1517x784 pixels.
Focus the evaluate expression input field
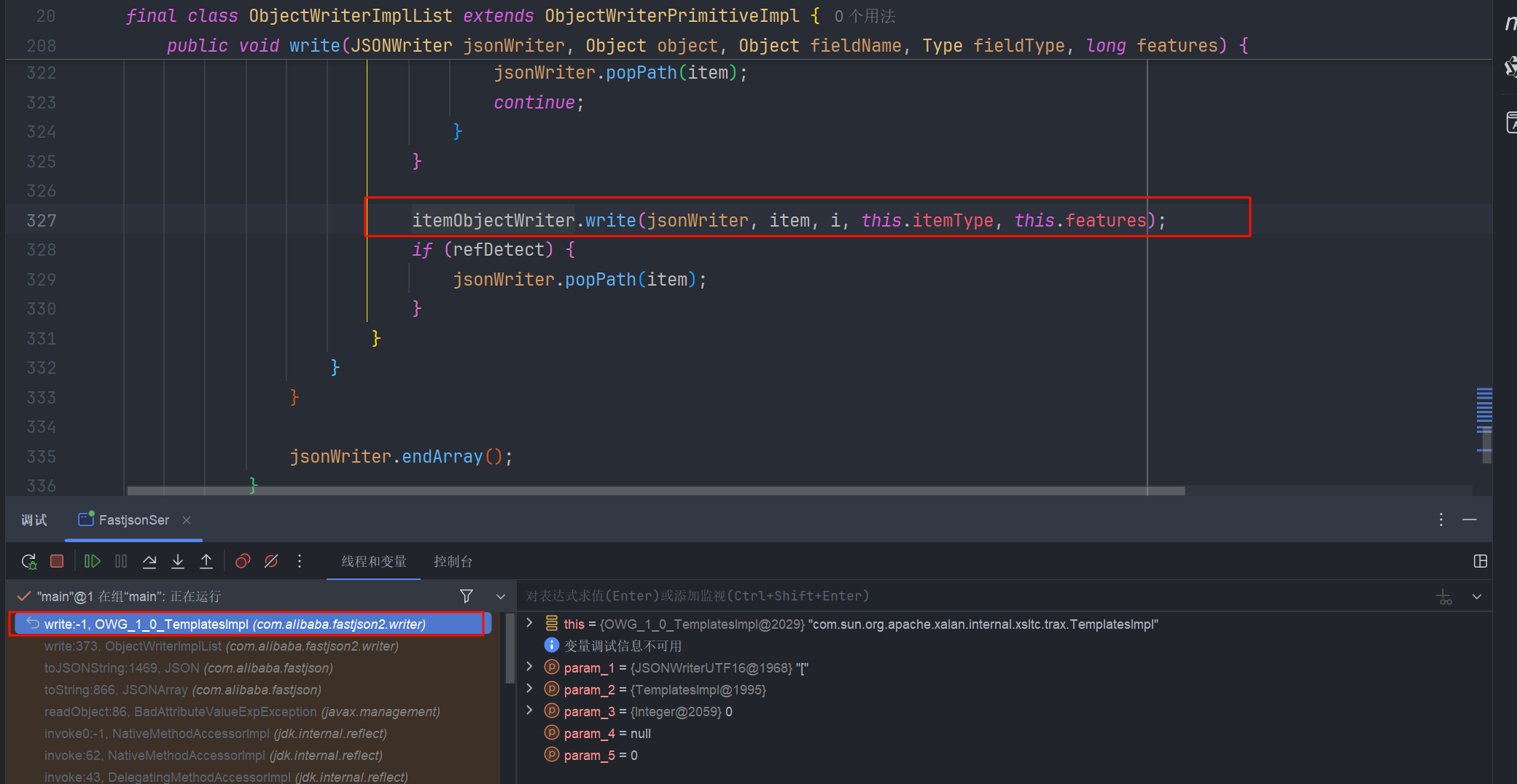[x=973, y=596]
